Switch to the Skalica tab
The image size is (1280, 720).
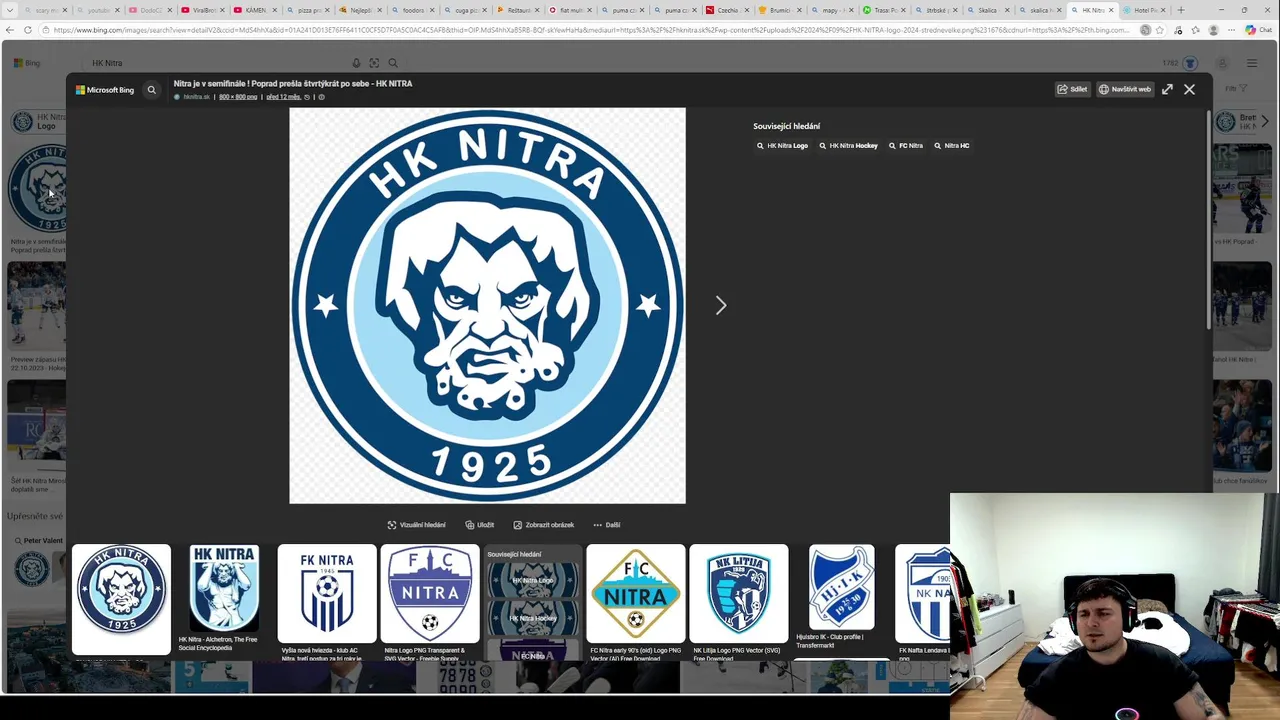point(988,10)
